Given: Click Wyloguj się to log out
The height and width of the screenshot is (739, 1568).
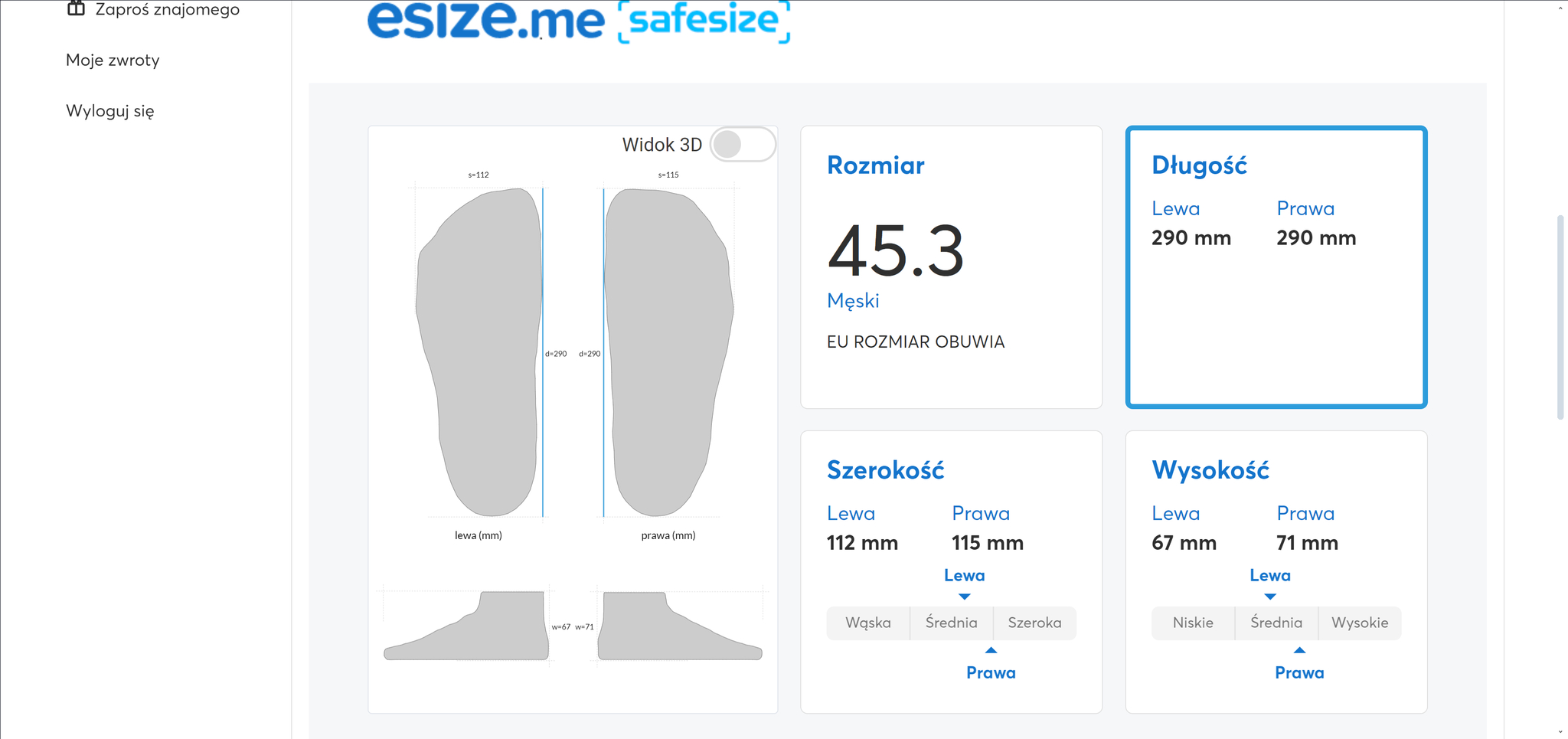Looking at the screenshot, I should coord(110,111).
